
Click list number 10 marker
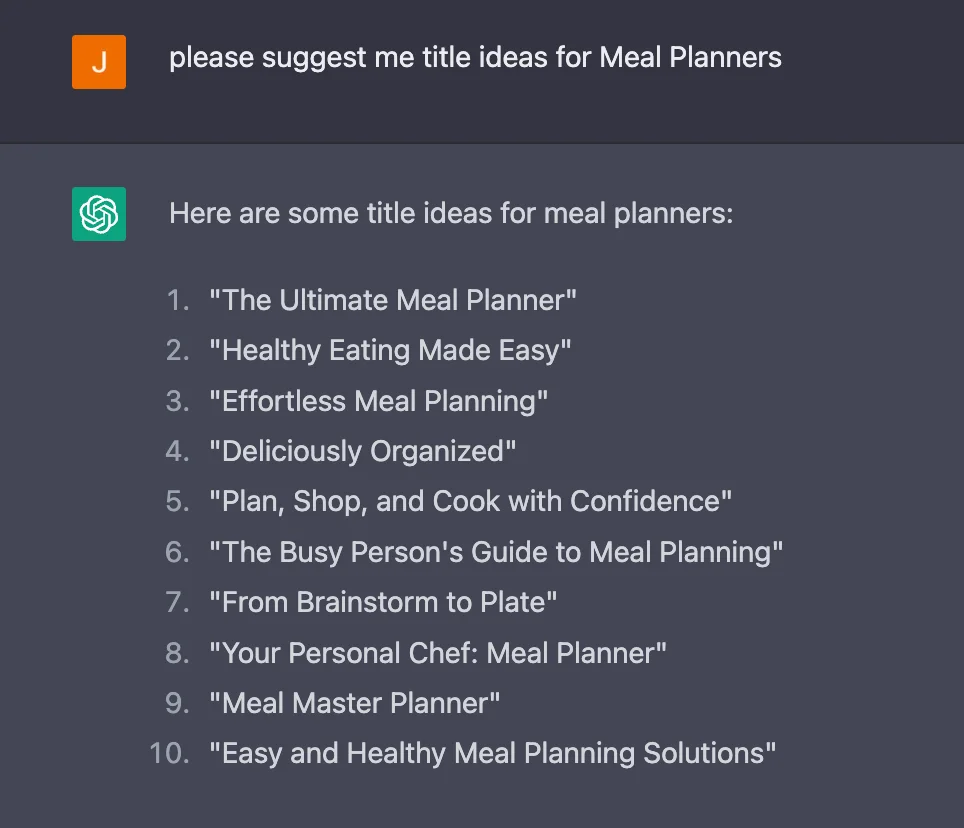click(170, 754)
